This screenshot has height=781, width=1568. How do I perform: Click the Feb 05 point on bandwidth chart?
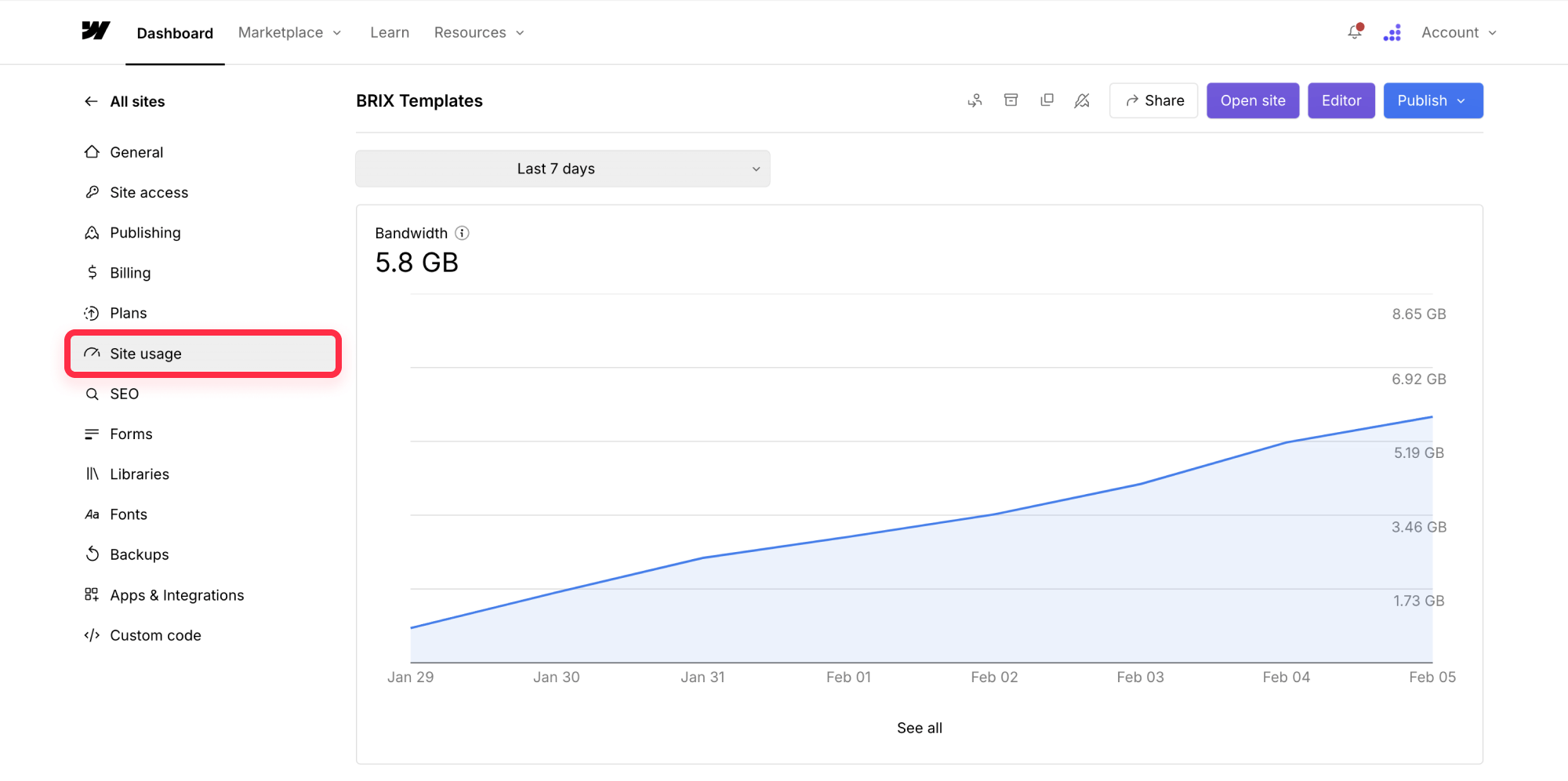pos(1432,417)
